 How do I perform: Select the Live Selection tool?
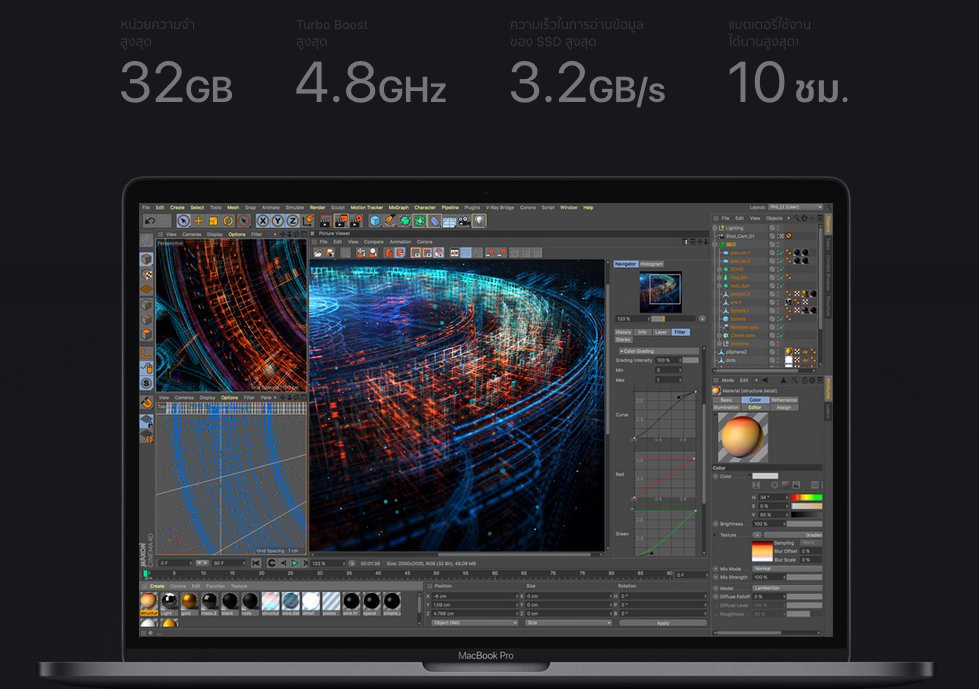click(184, 221)
